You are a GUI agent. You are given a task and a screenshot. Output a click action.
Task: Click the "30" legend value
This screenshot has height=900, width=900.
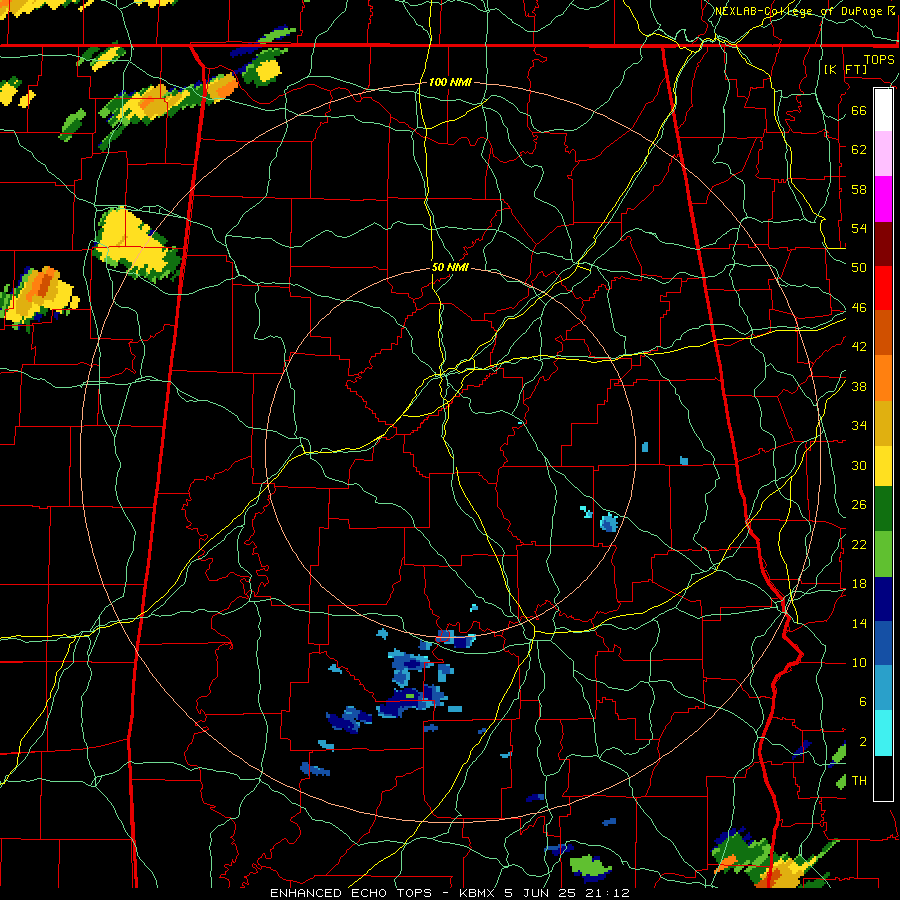859,465
